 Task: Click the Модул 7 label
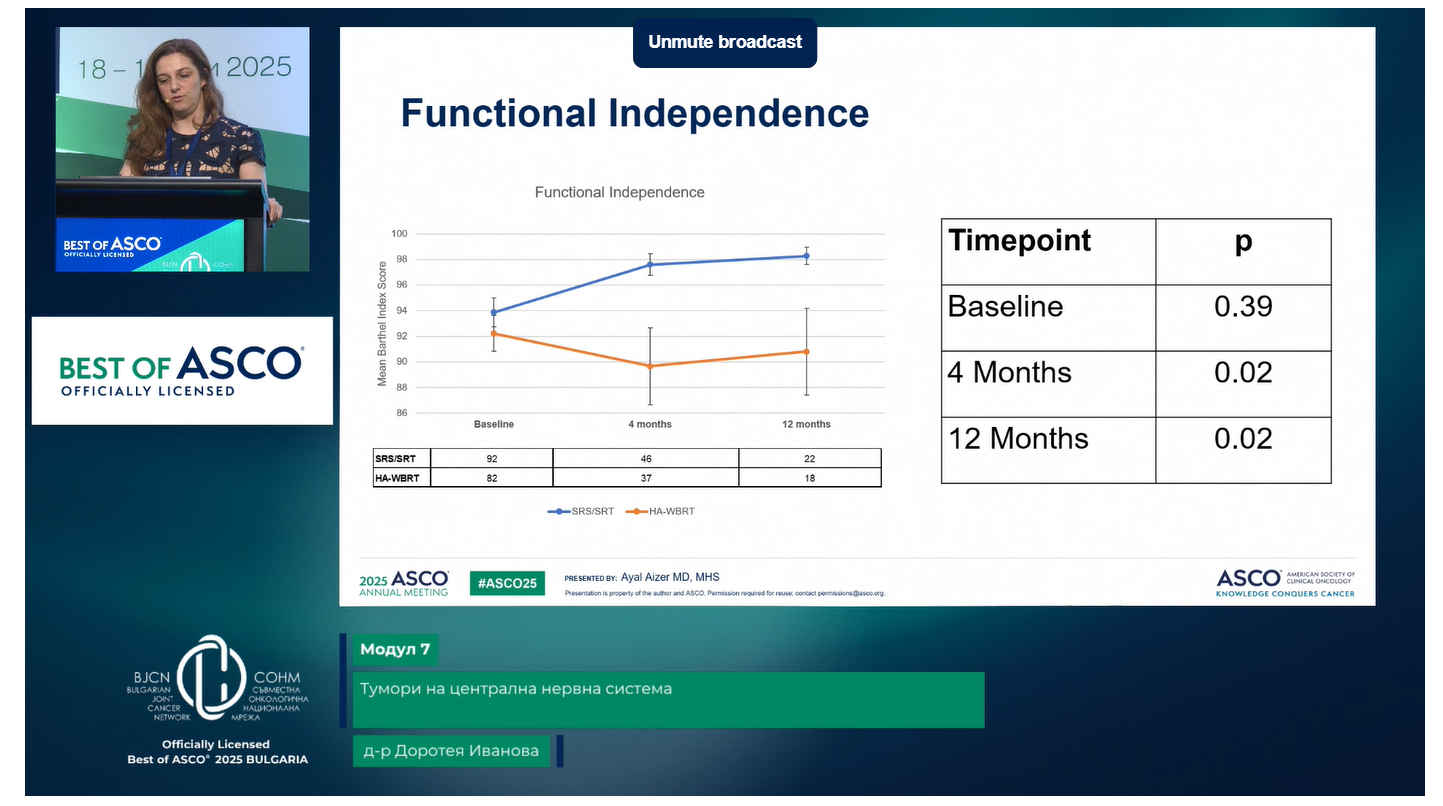click(395, 649)
